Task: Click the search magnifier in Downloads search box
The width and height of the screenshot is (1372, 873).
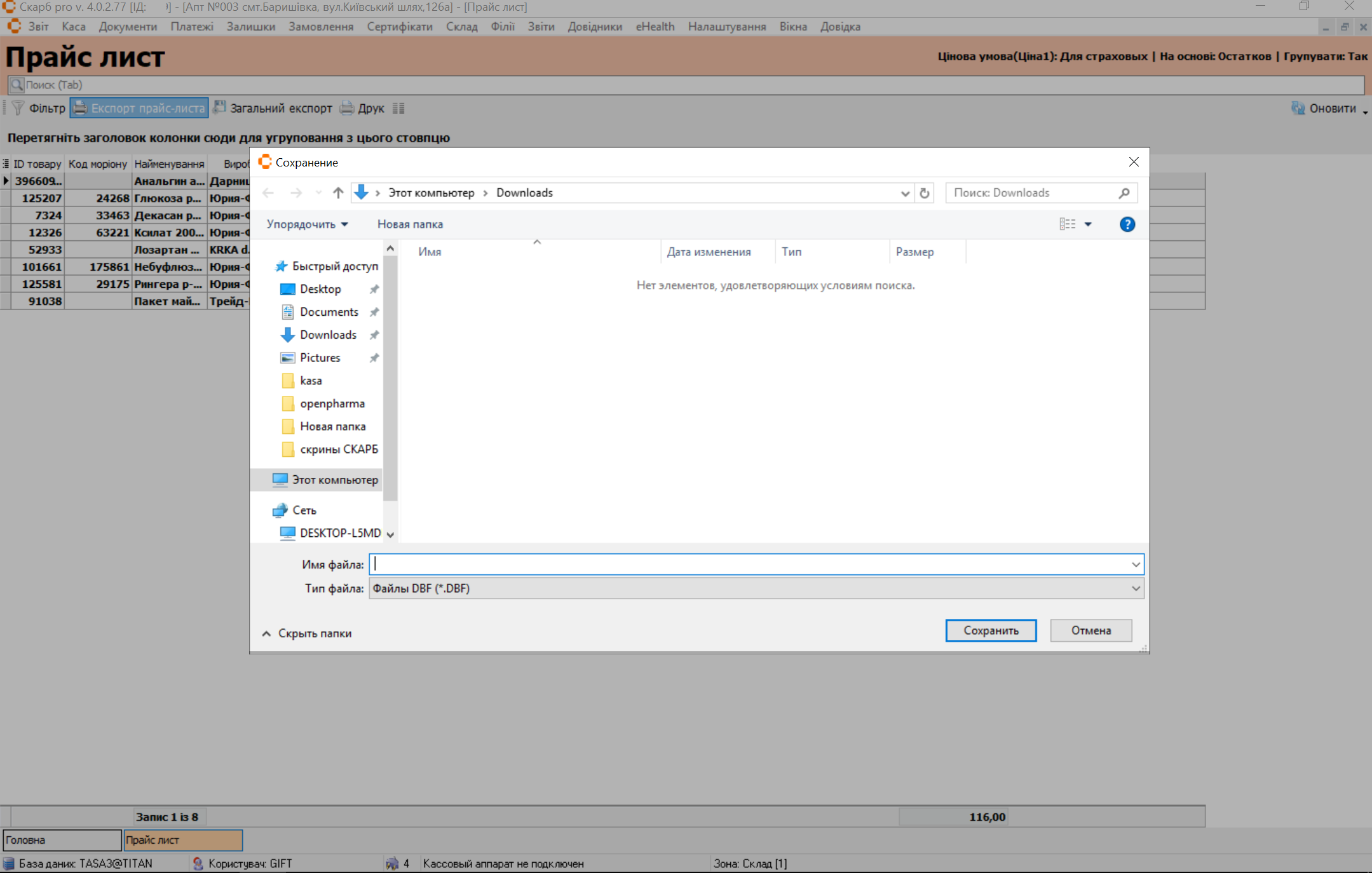Action: [1124, 193]
